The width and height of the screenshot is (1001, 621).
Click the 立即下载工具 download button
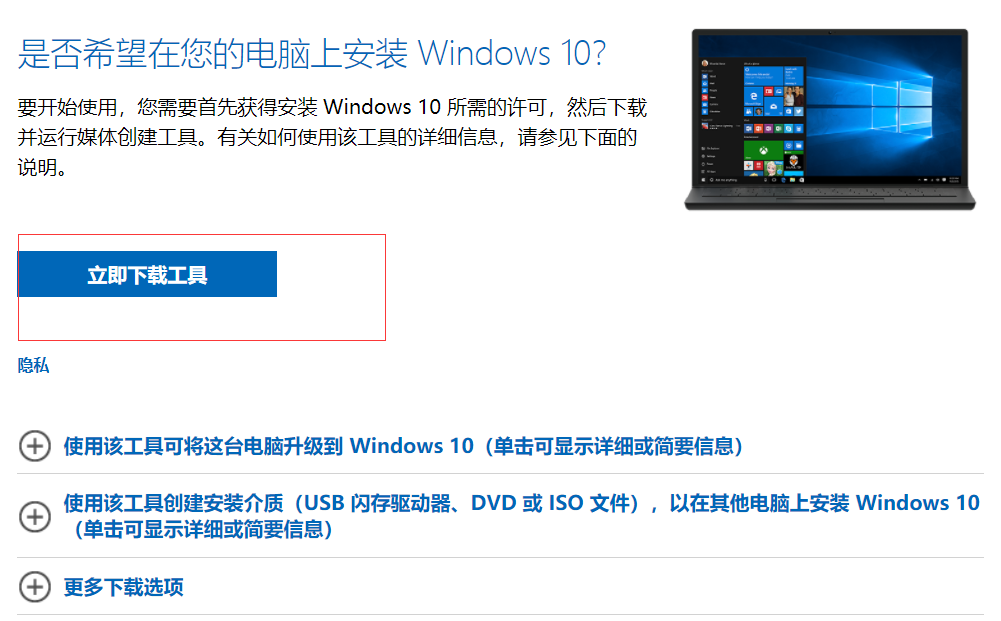[x=147, y=274]
